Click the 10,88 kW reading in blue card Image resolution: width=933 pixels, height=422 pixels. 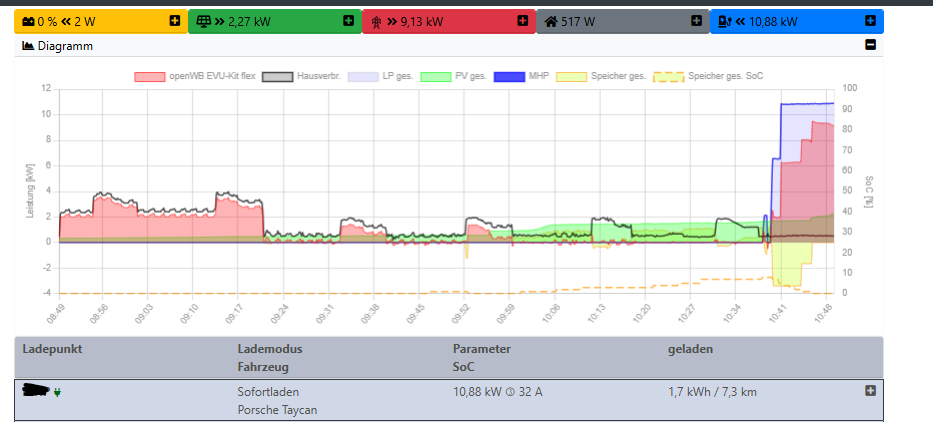(x=773, y=22)
